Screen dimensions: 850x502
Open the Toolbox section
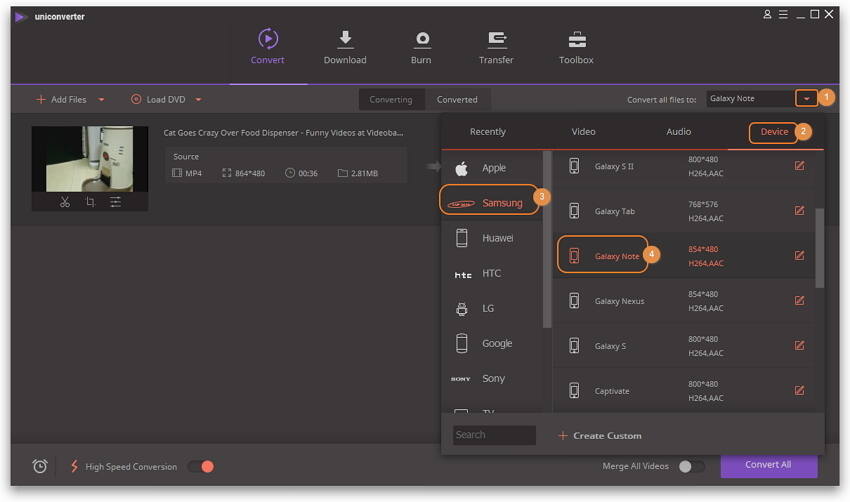[576, 47]
